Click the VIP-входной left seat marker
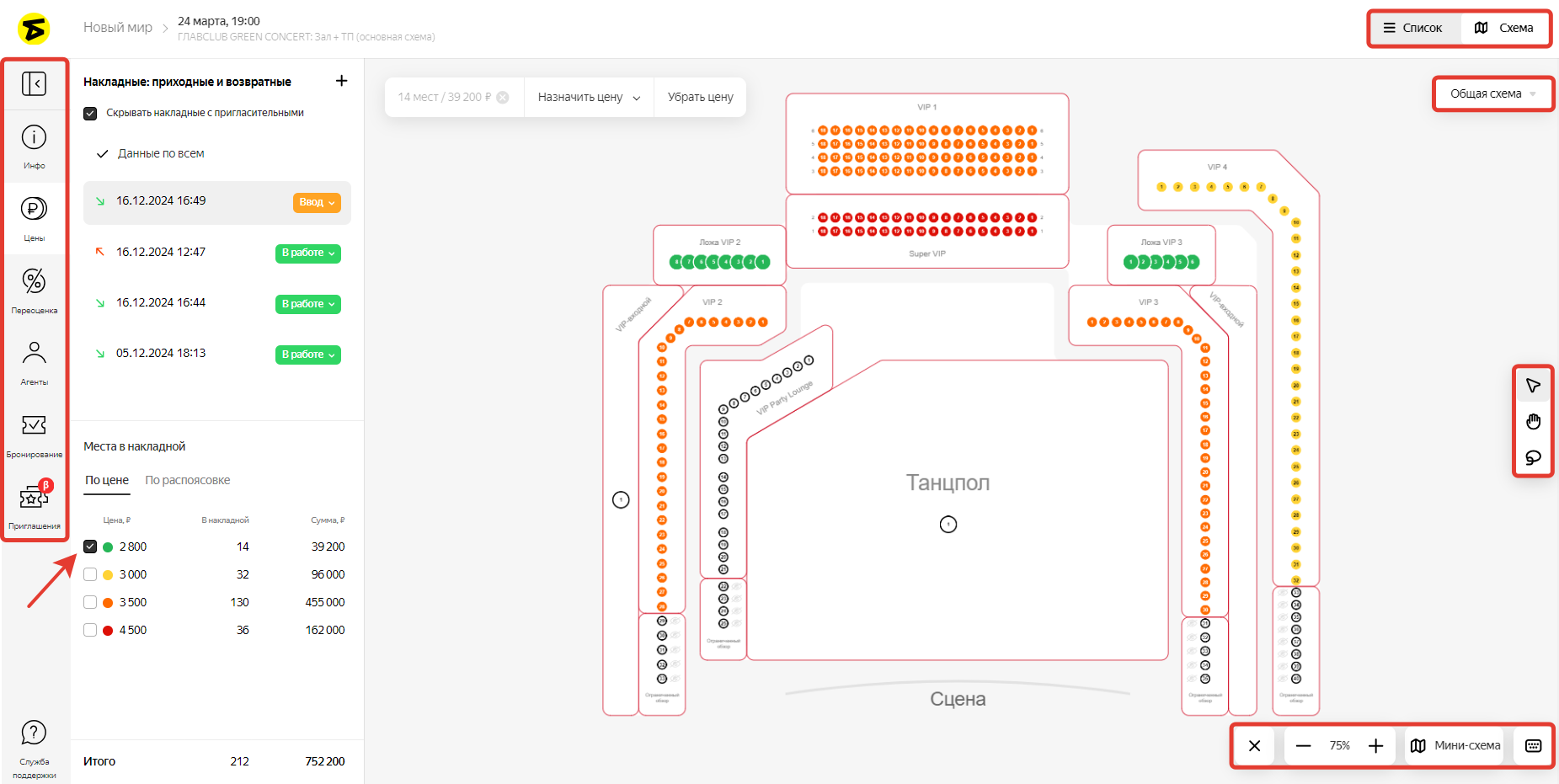This screenshot has width=1559, height=784. point(621,500)
